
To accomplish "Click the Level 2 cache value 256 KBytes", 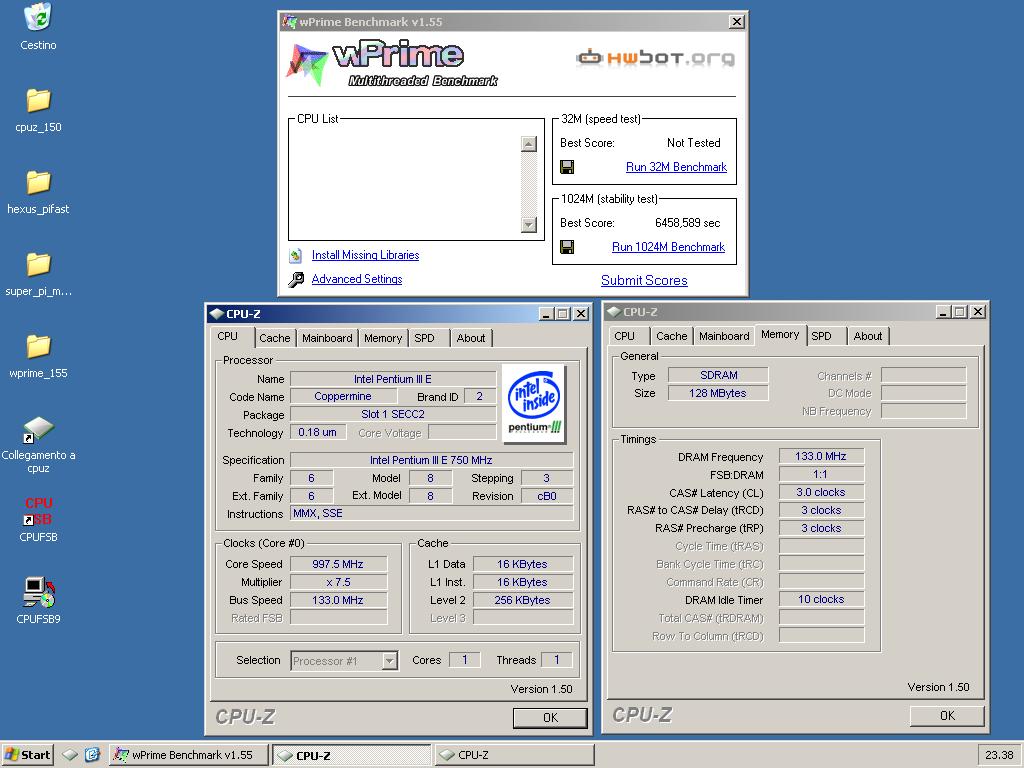I will pyautogui.click(x=522, y=600).
